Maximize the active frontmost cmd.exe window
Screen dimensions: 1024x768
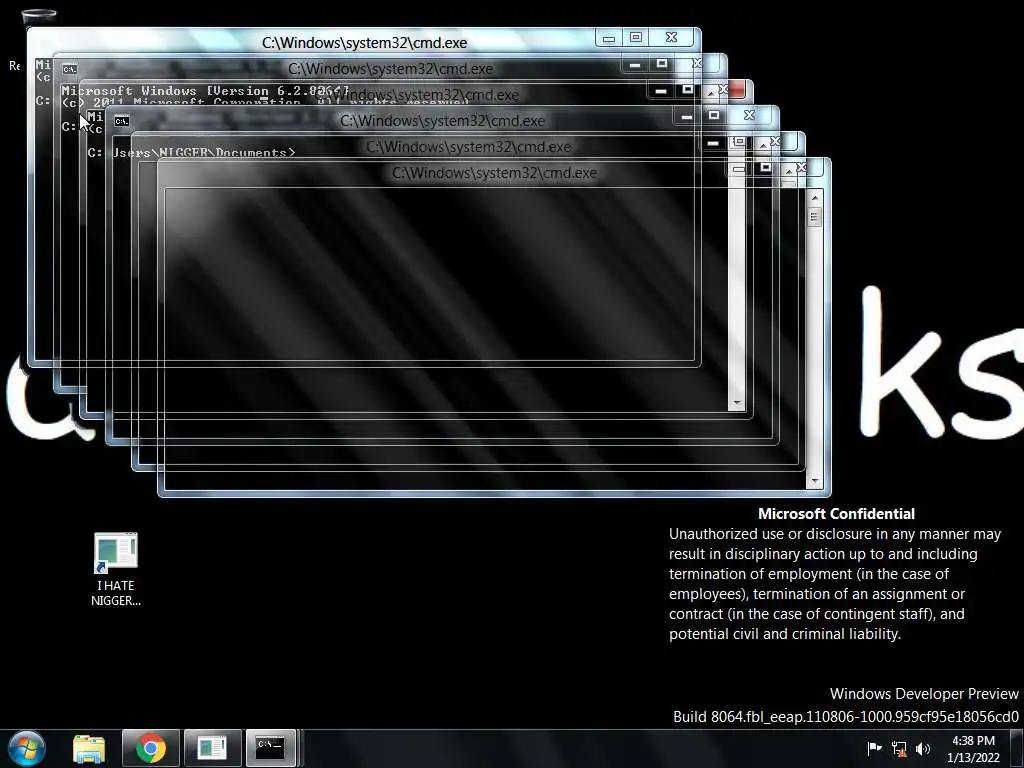(636, 38)
